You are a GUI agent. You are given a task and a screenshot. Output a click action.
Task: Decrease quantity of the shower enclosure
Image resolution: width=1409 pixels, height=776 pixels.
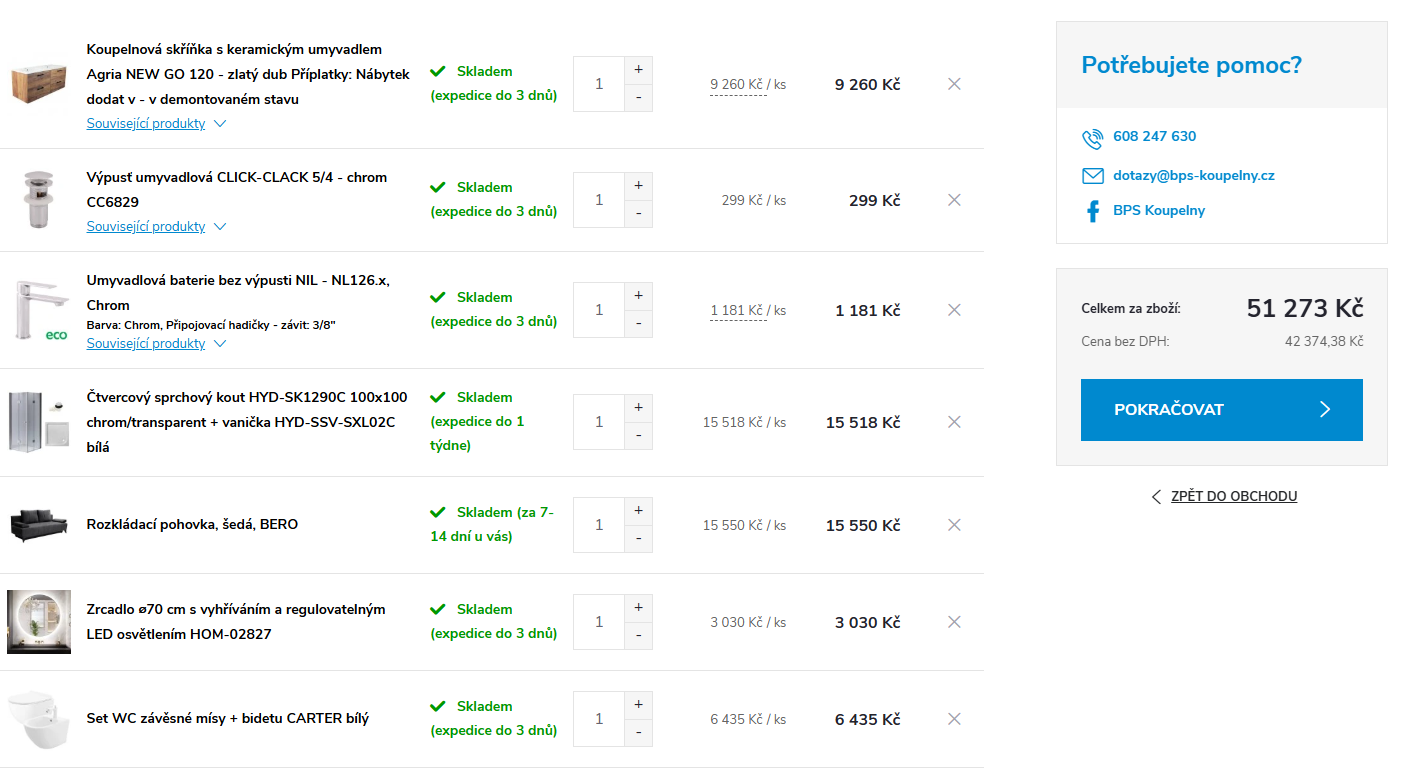point(638,436)
